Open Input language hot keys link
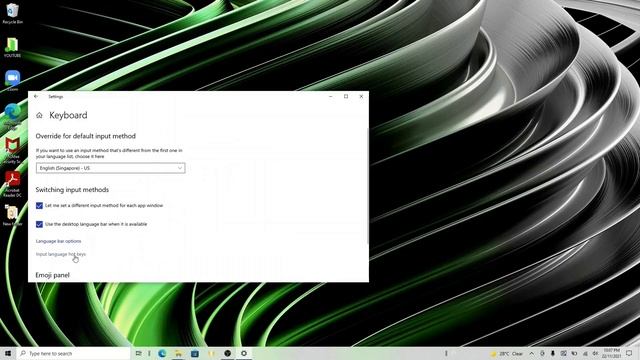Viewport: 640px width, 360px height. pyautogui.click(x=61, y=254)
